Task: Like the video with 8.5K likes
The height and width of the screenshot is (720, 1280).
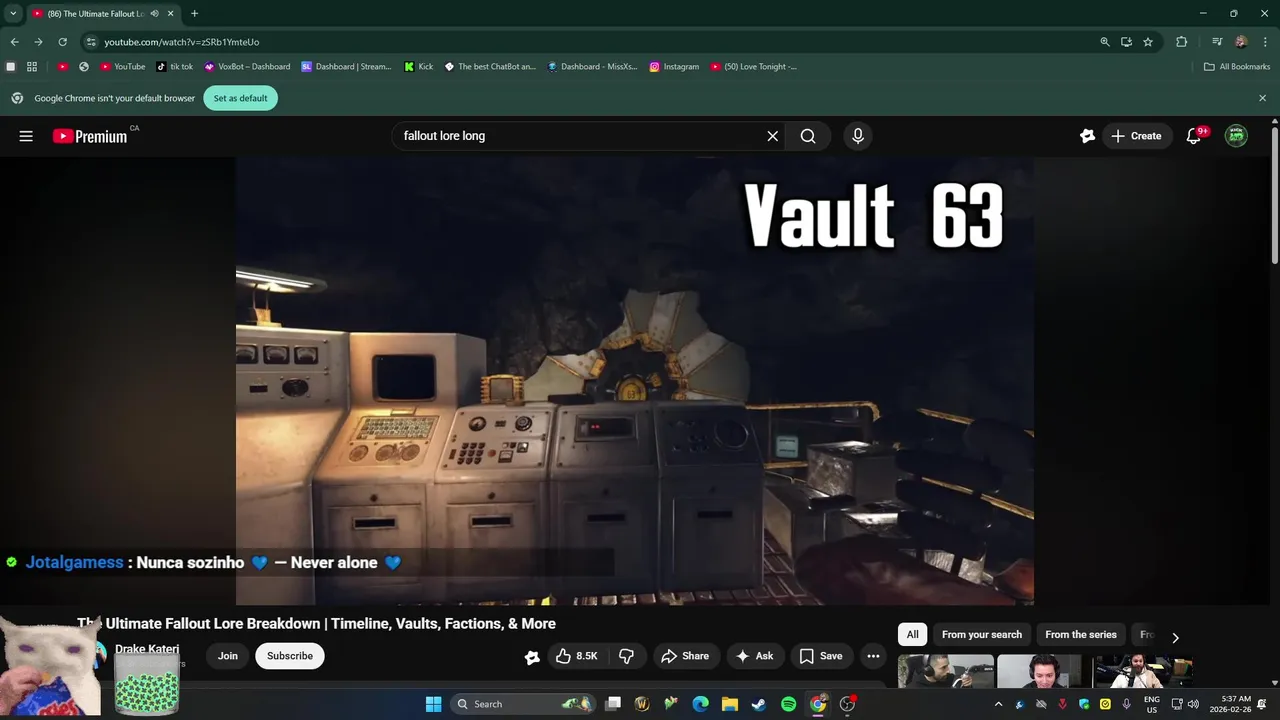Action: 576,656
